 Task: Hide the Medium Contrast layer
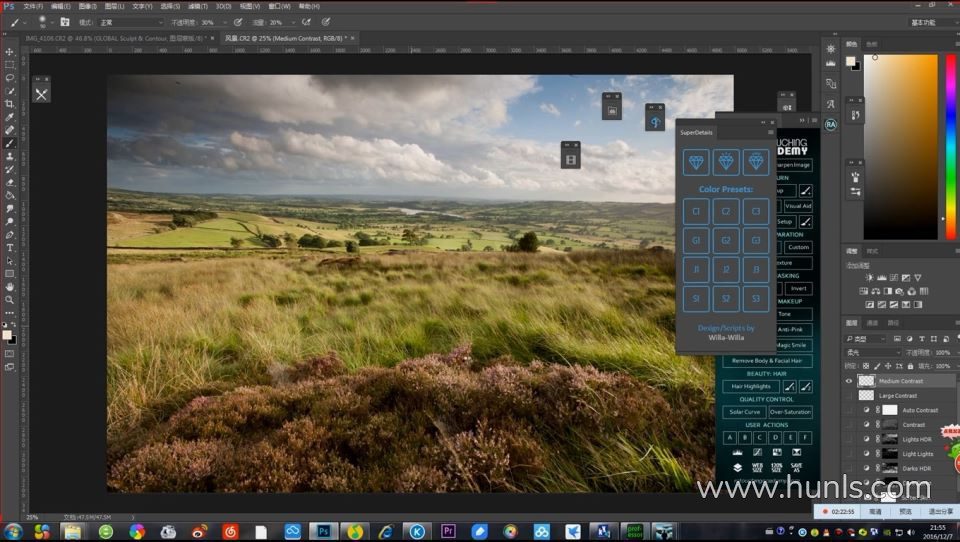[849, 381]
